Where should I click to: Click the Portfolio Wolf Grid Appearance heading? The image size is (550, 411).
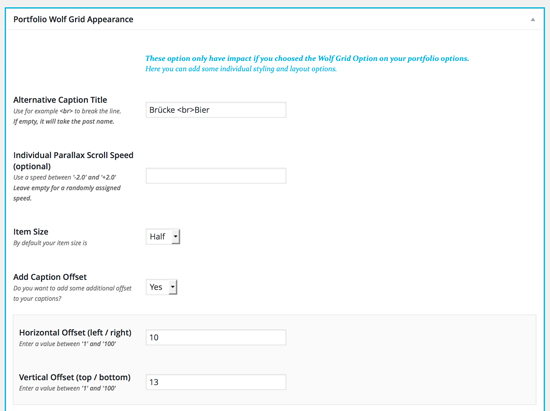(x=73, y=19)
